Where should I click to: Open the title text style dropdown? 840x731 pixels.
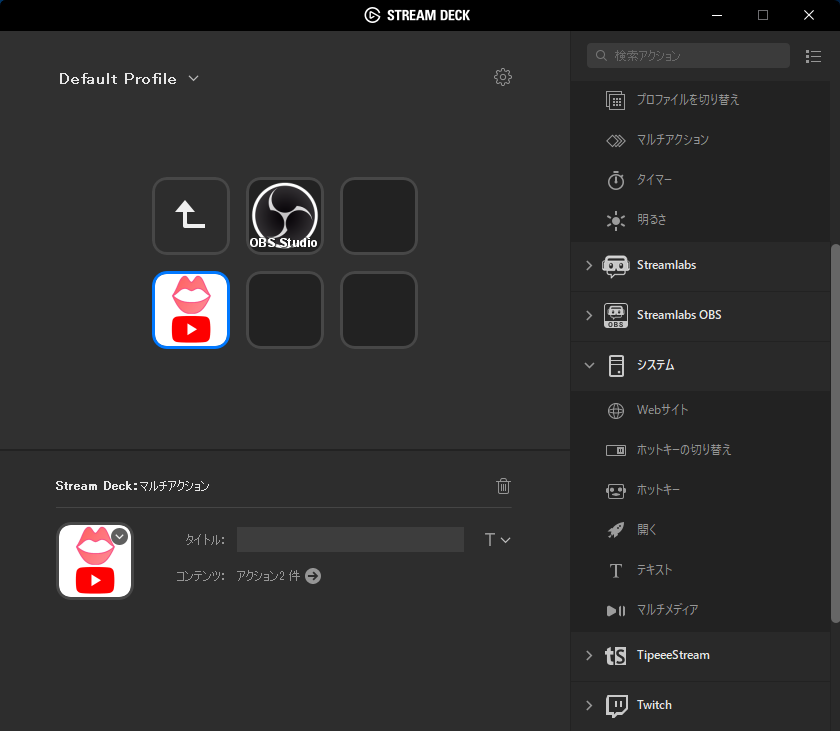tap(497, 540)
